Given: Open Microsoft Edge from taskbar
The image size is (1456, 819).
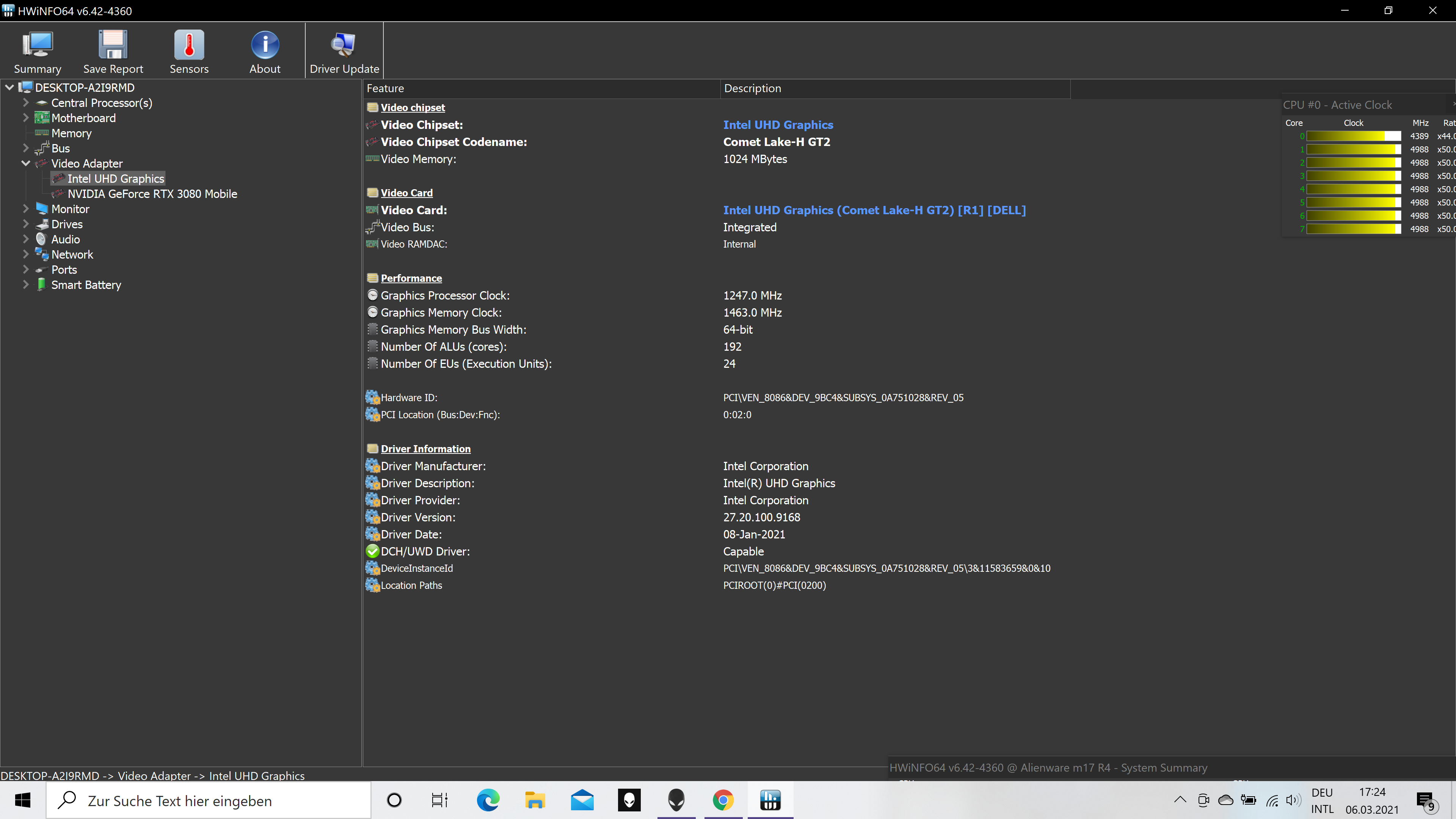Looking at the screenshot, I should 488,800.
